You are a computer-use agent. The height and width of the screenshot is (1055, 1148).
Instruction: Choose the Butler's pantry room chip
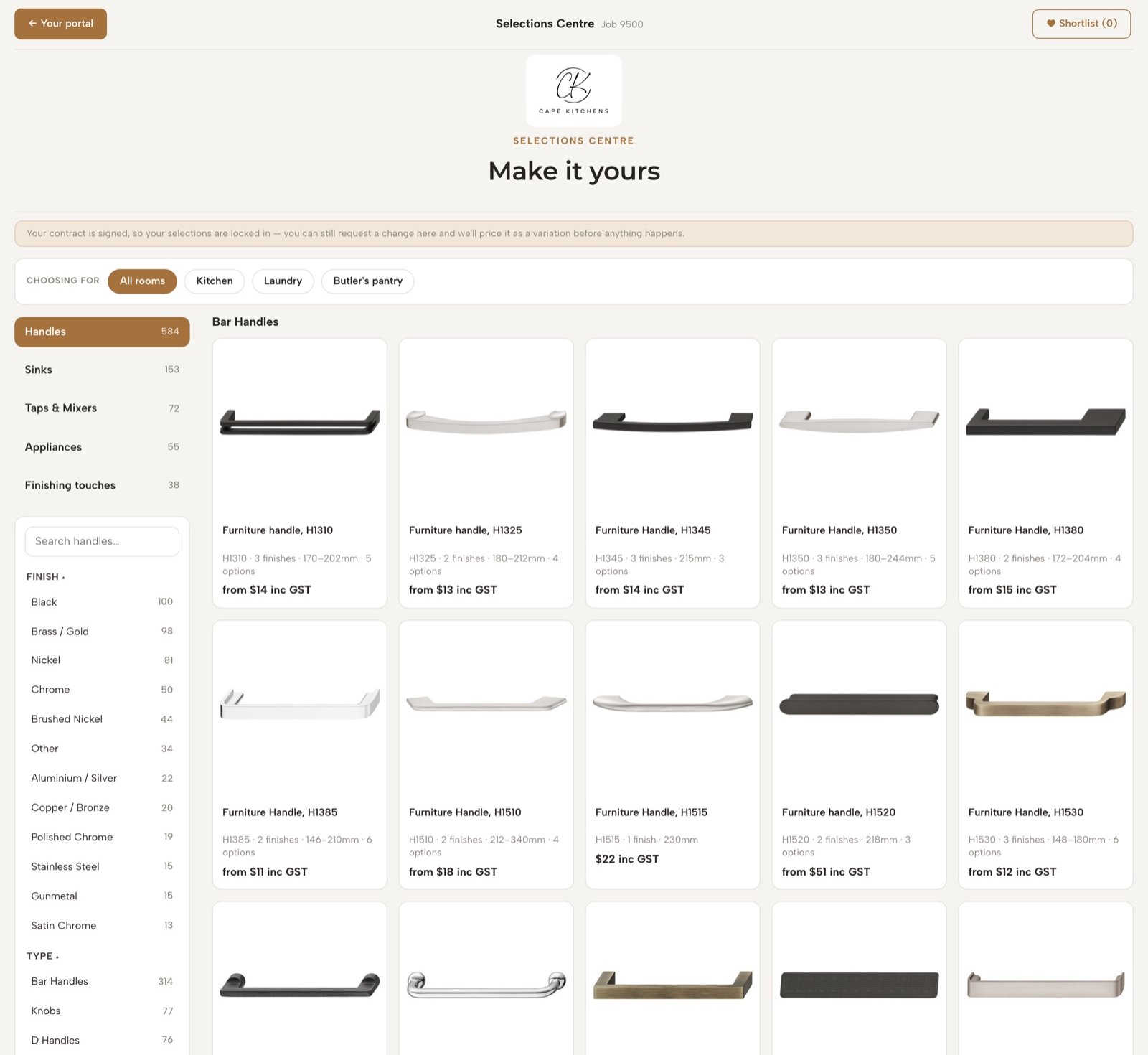point(368,281)
